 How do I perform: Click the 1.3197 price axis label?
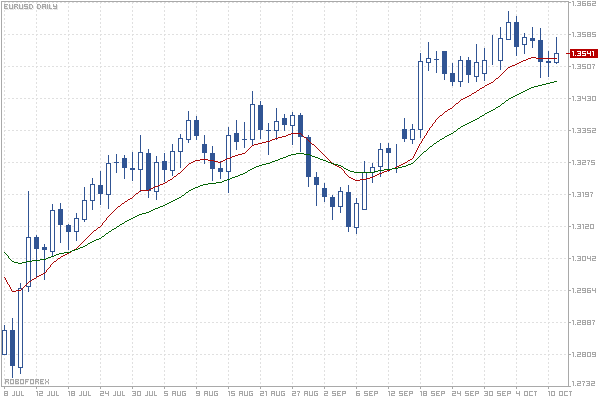(584, 194)
